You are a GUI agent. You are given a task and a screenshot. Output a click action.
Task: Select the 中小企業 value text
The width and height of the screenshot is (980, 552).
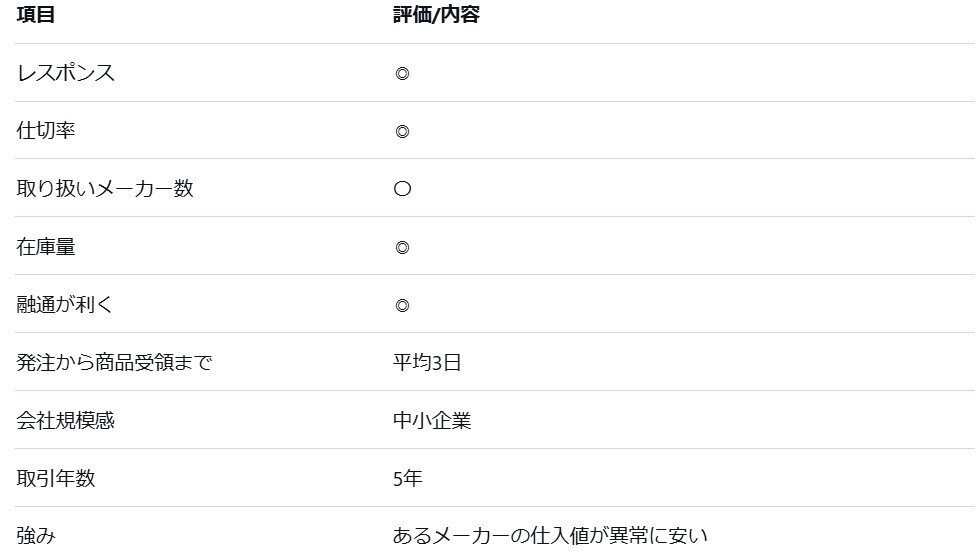(x=432, y=421)
